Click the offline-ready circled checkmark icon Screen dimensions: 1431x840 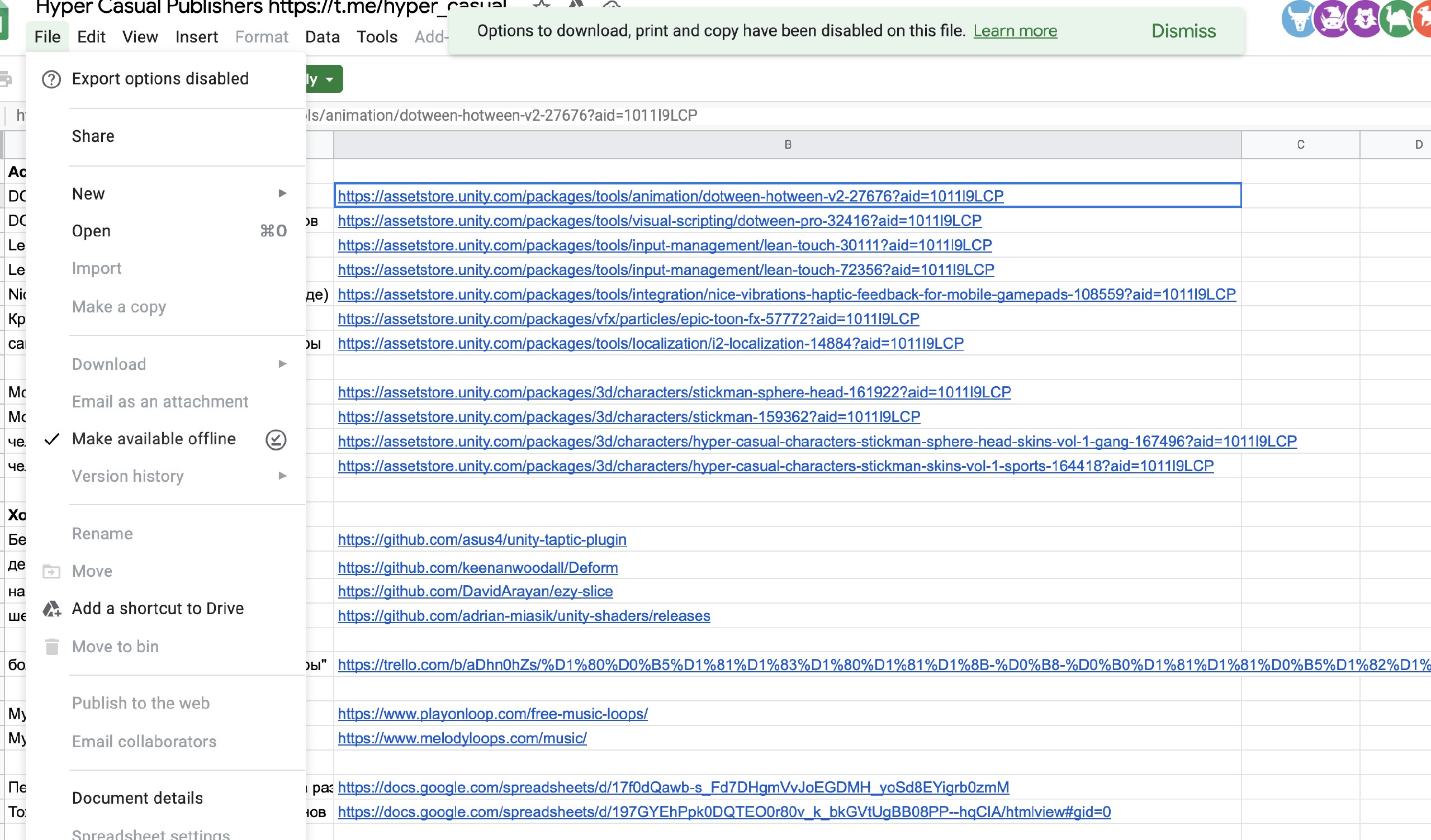click(276, 439)
